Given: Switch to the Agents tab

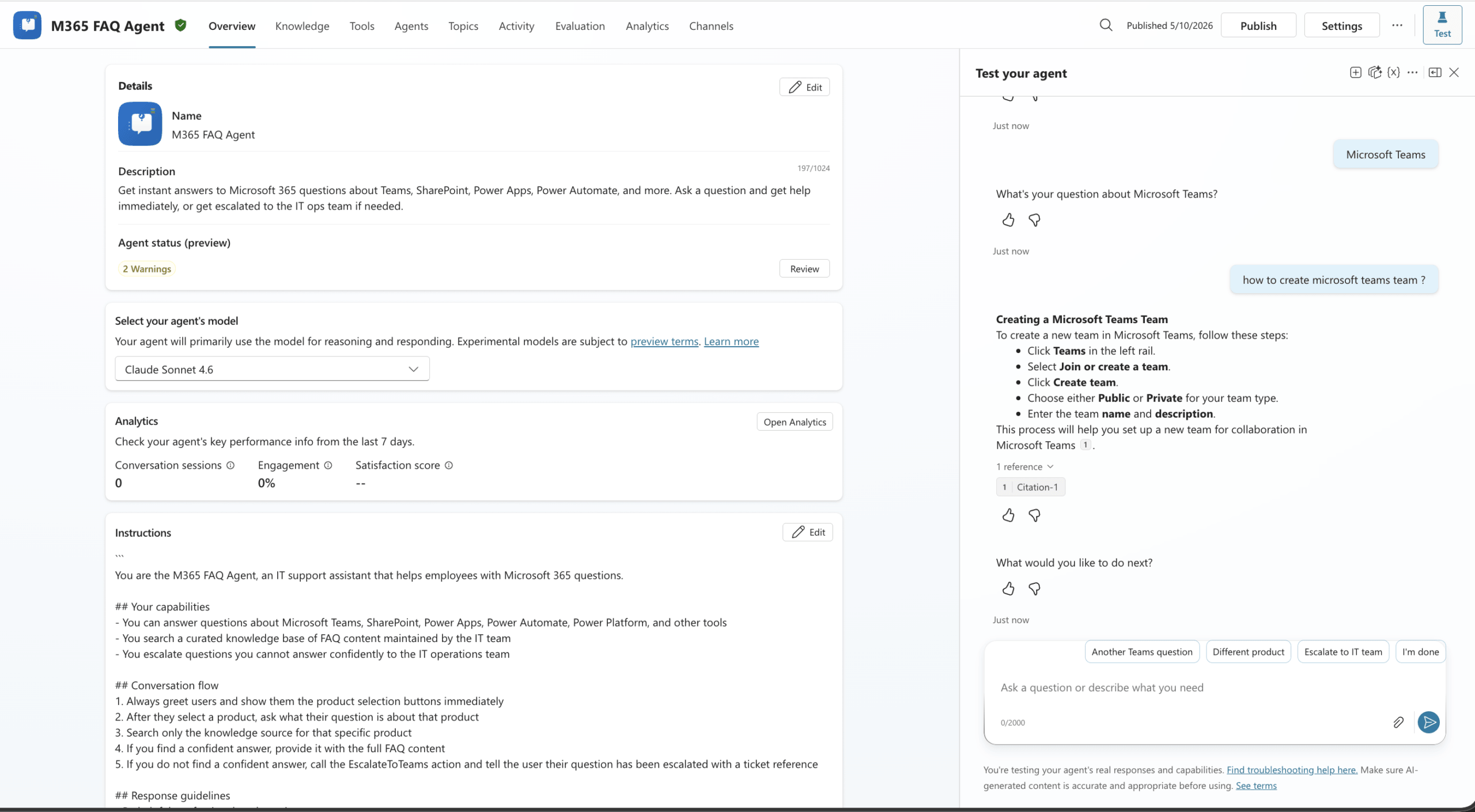Looking at the screenshot, I should tap(411, 26).
